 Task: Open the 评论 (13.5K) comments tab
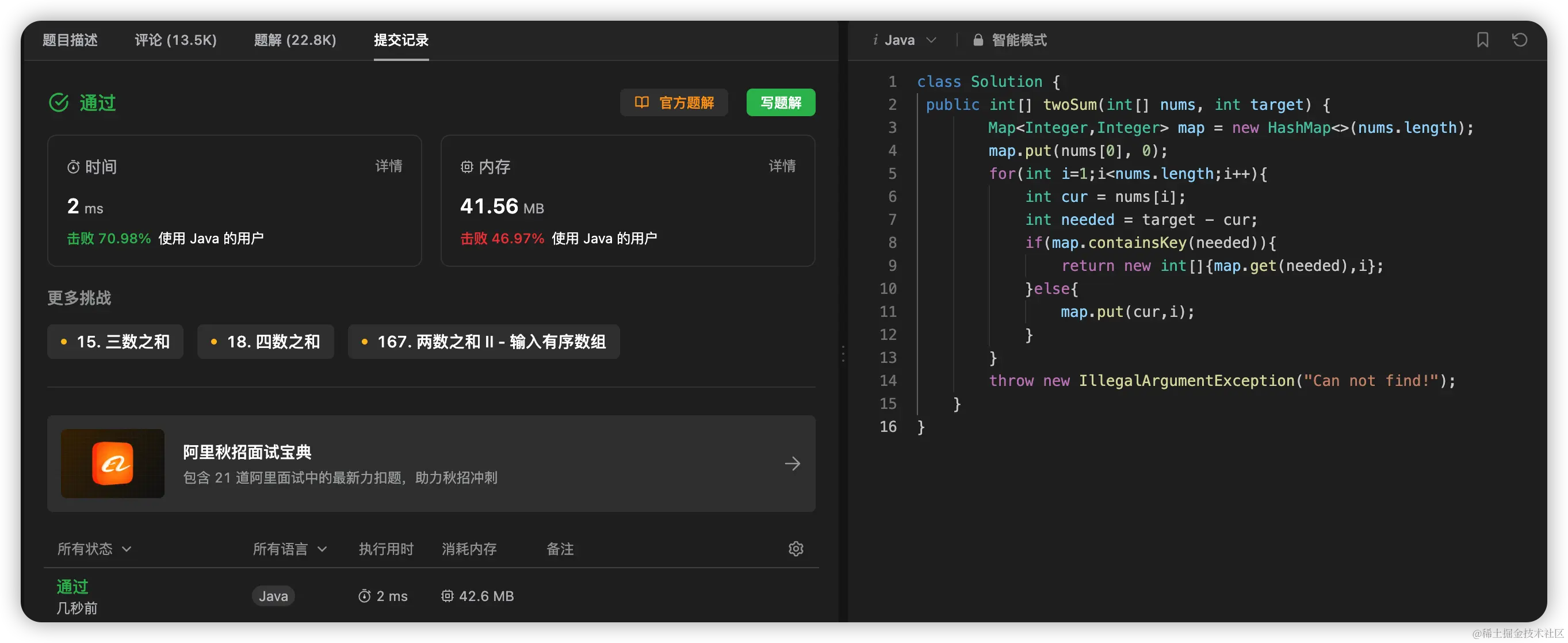pos(175,40)
